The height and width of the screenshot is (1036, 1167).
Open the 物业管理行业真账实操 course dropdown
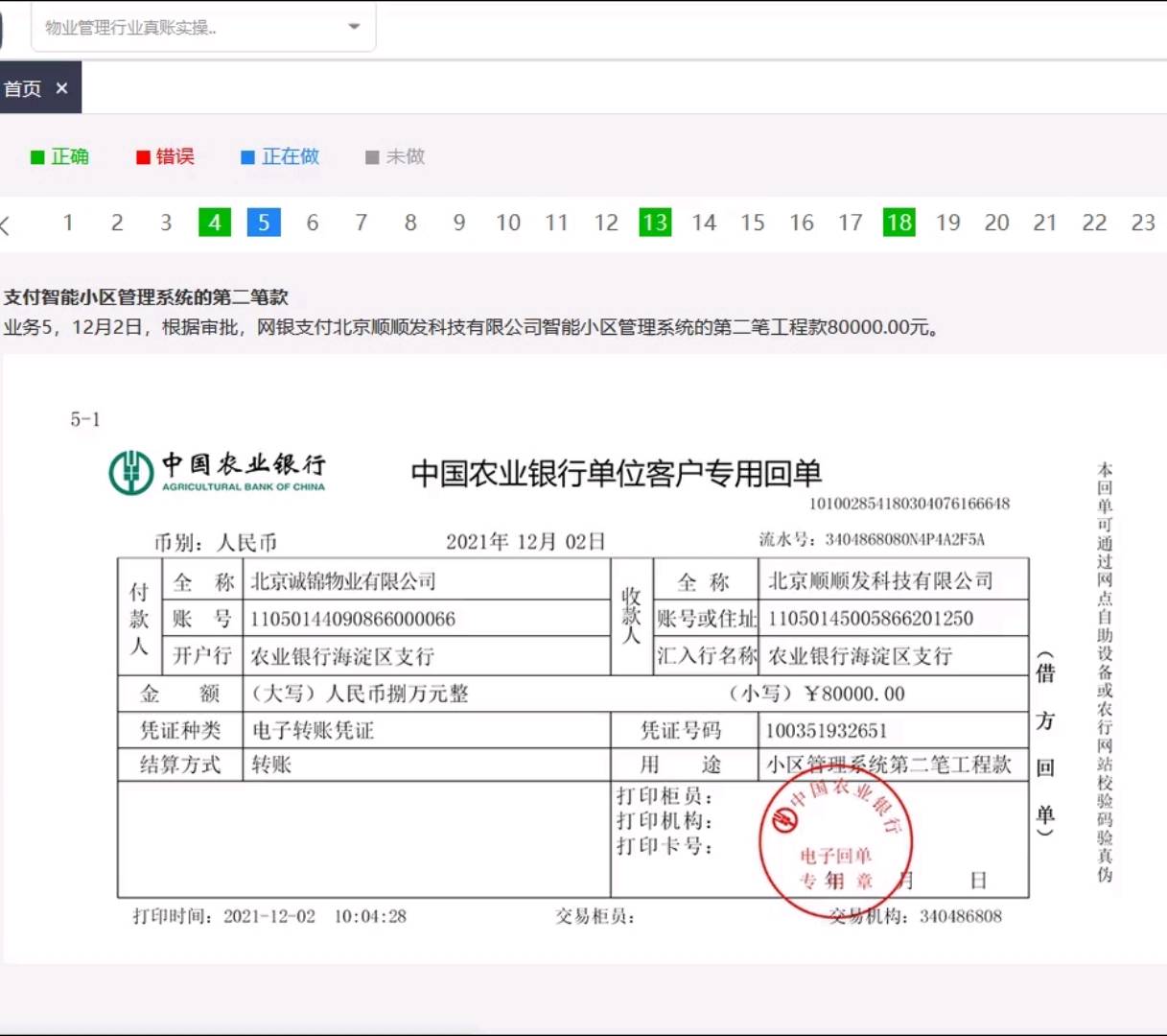click(x=203, y=28)
